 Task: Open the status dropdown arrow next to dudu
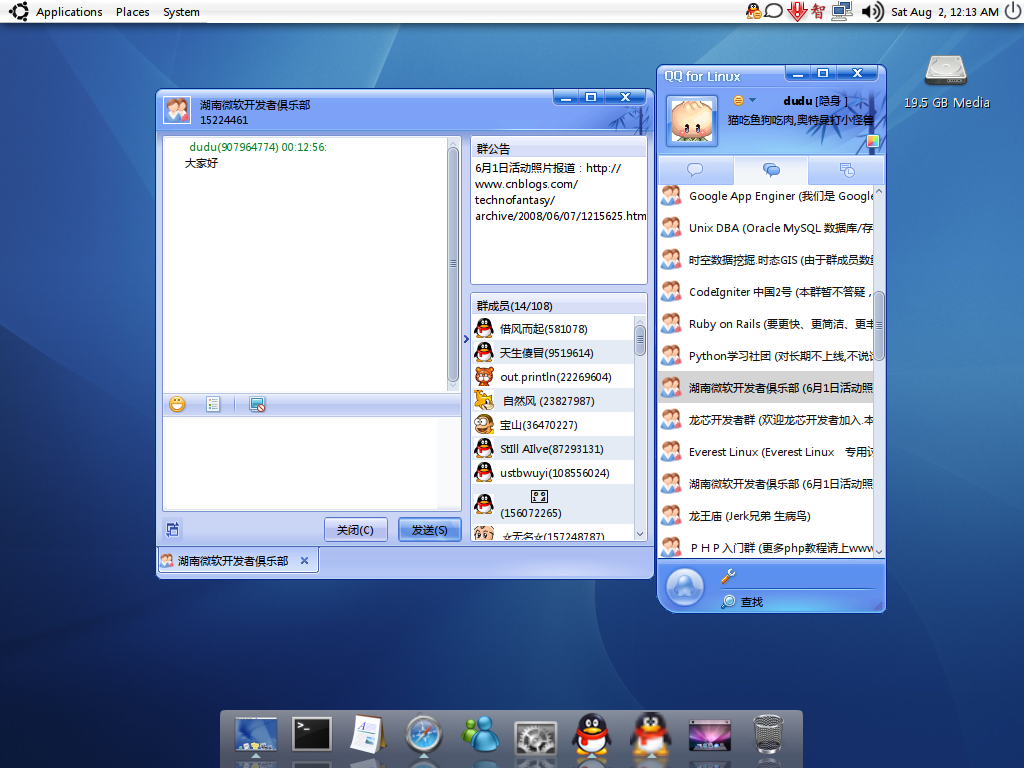752,101
